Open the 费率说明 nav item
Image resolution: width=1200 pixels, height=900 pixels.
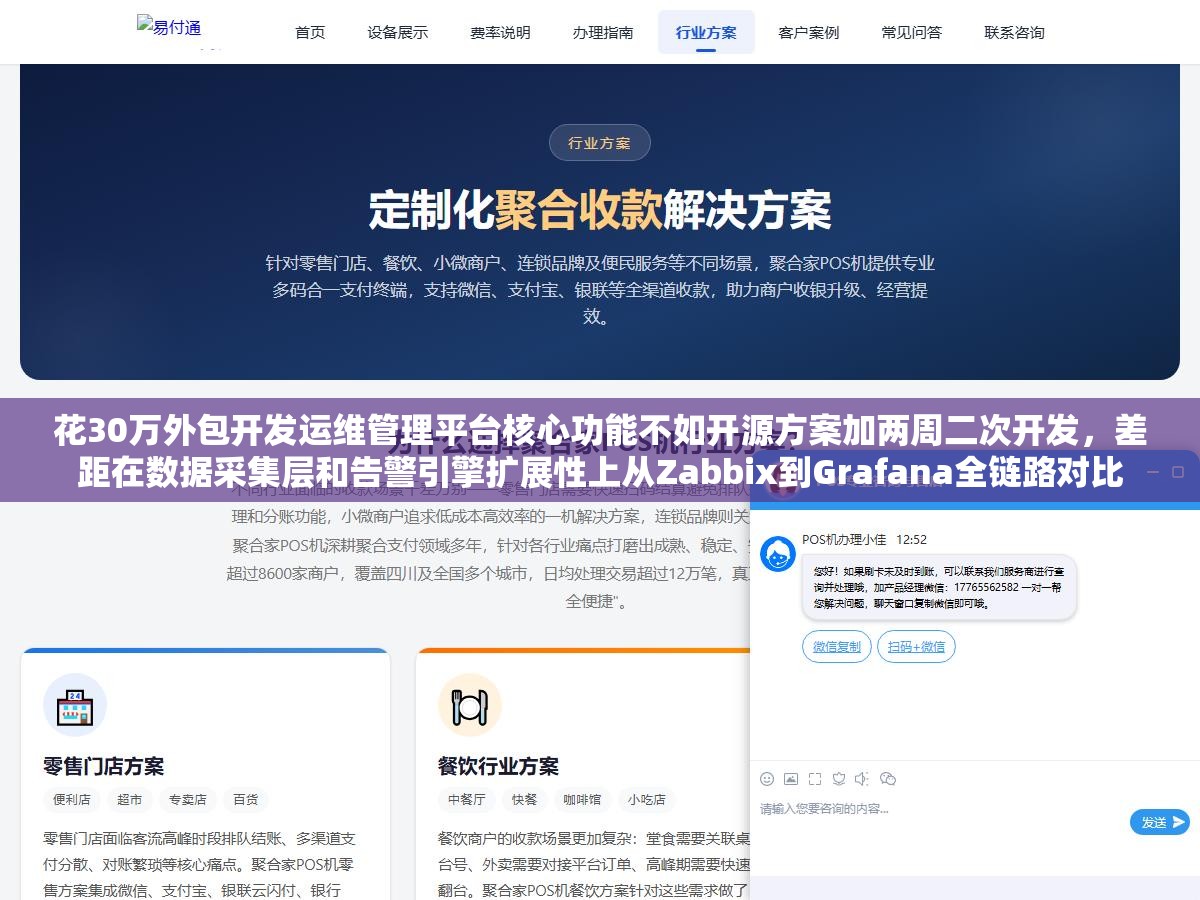500,32
